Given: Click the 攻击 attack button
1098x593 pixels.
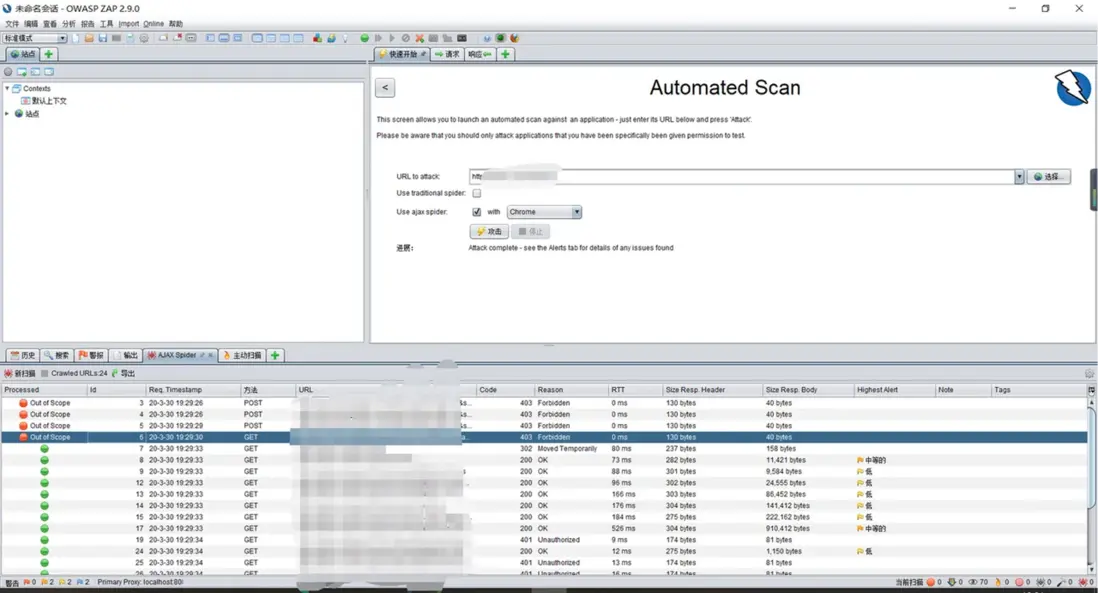Looking at the screenshot, I should point(489,231).
